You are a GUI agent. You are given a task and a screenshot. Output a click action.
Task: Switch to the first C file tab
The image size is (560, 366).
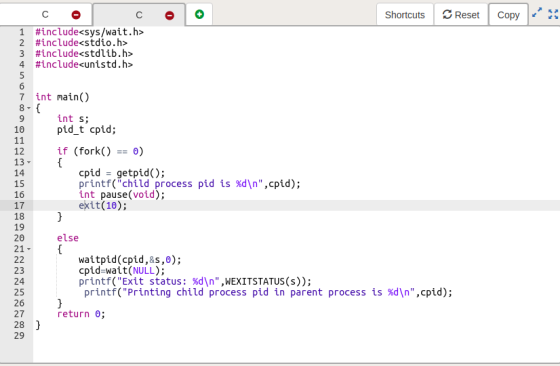coord(45,15)
